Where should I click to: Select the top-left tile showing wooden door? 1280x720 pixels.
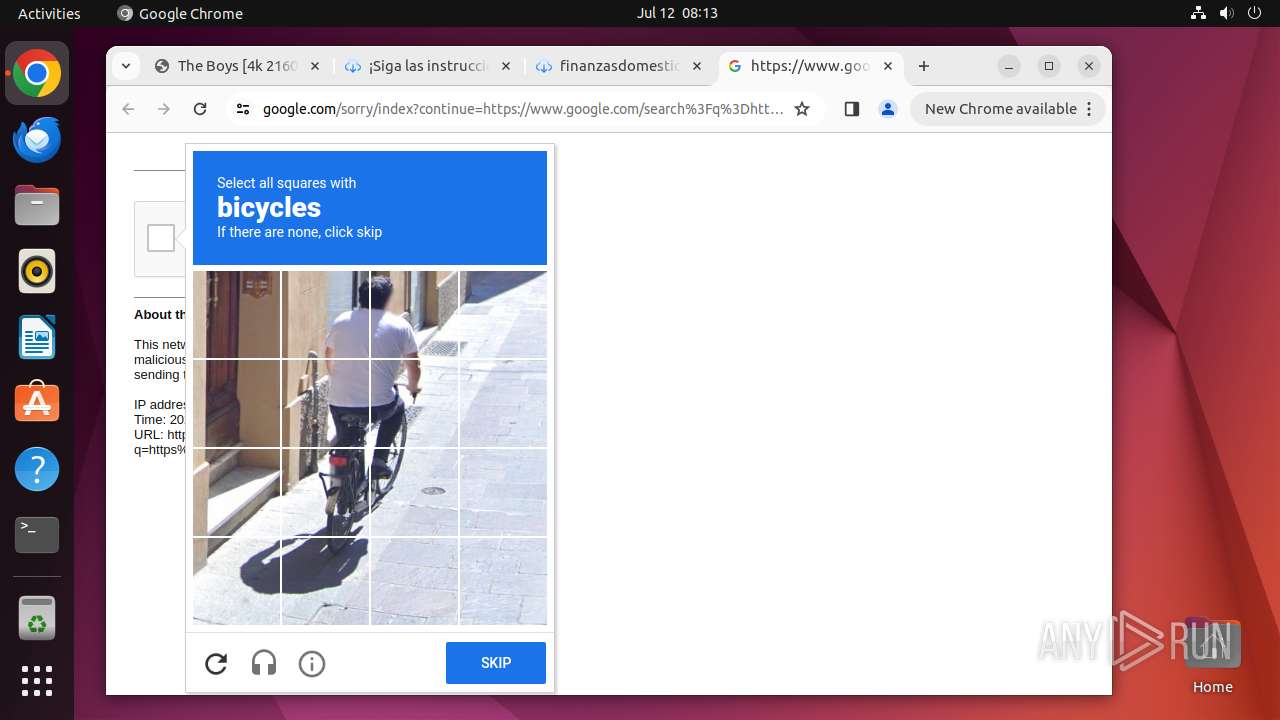click(237, 315)
